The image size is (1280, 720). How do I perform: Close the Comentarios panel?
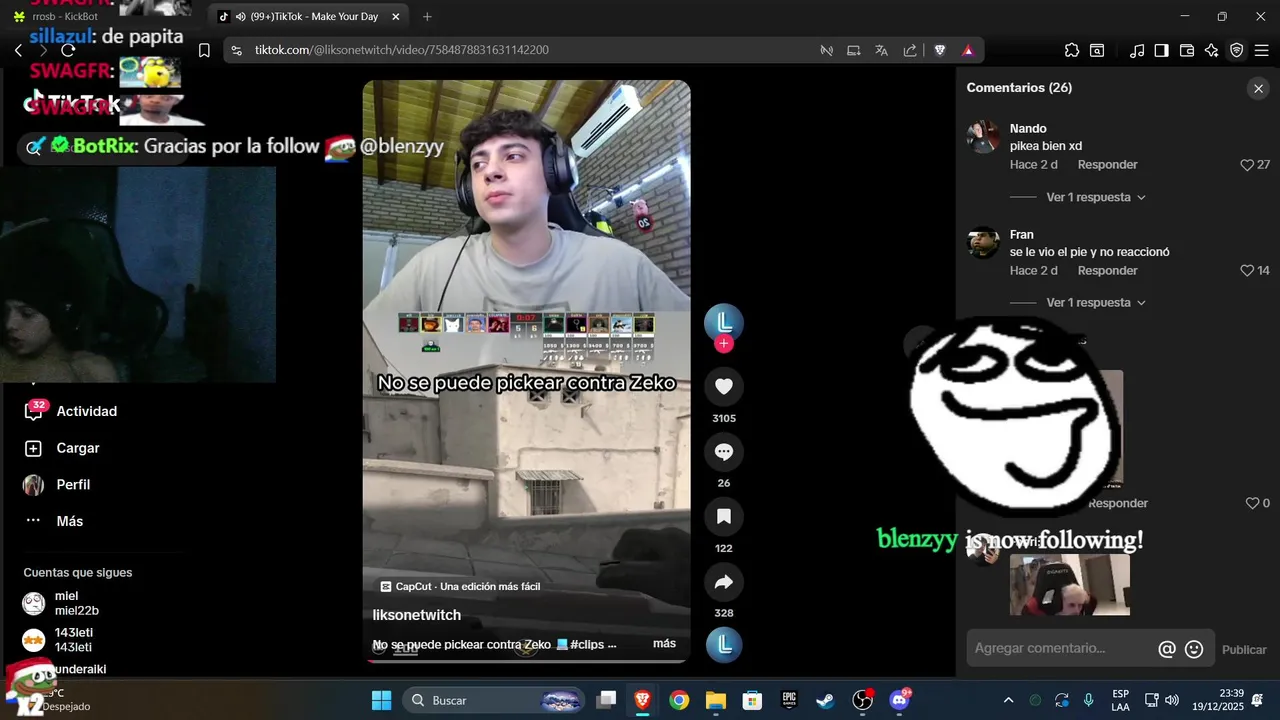click(x=1258, y=88)
